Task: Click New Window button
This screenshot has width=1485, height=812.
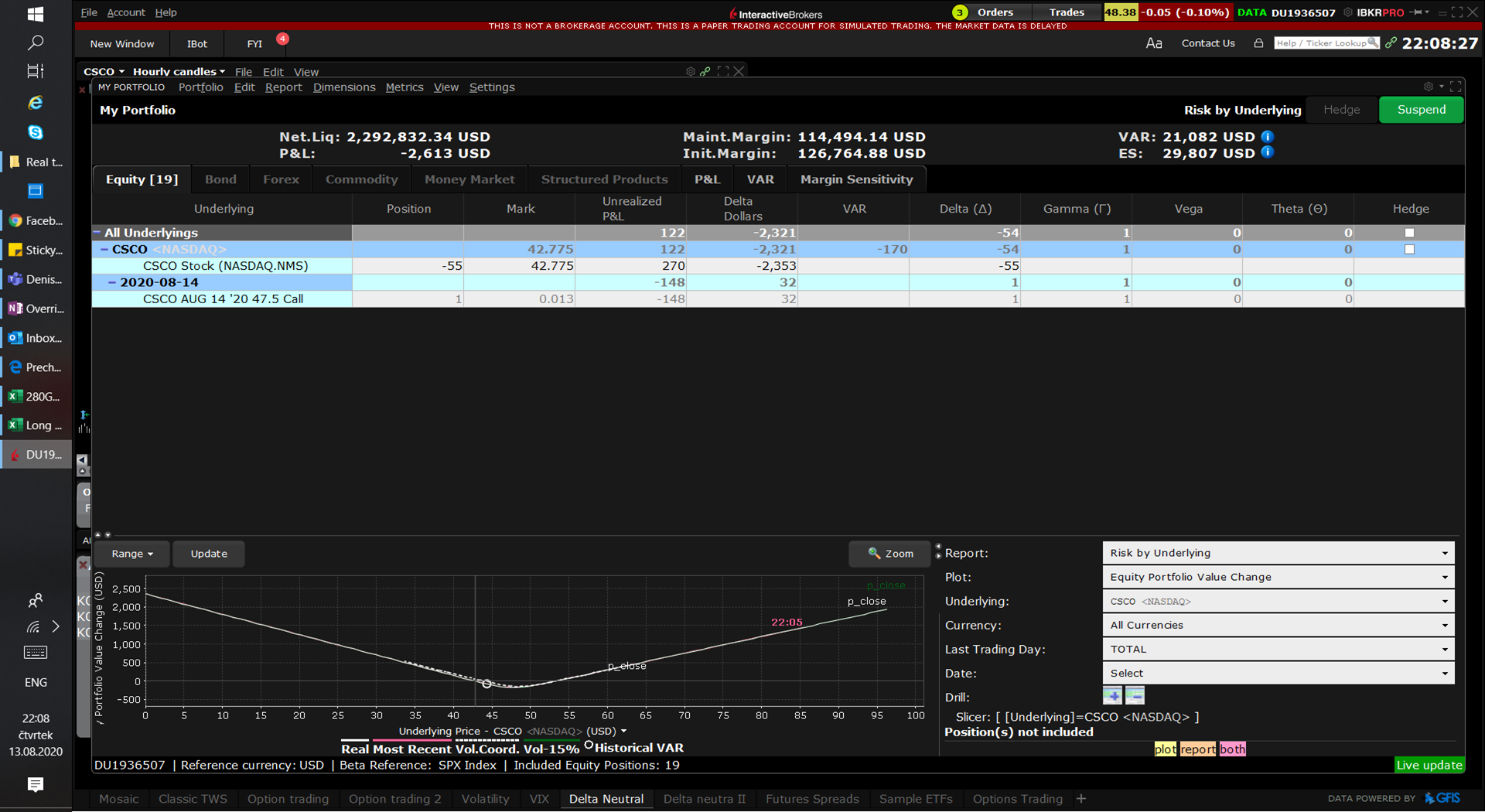Action: tap(122, 44)
